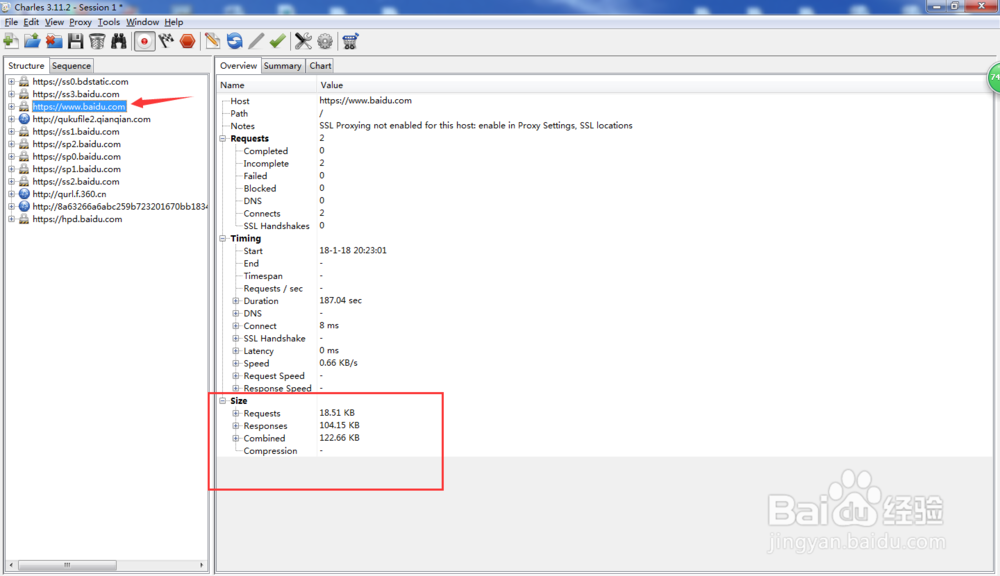Open Tools using the wrench and screwdriver icon
The height and width of the screenshot is (576, 1000).
click(x=303, y=41)
